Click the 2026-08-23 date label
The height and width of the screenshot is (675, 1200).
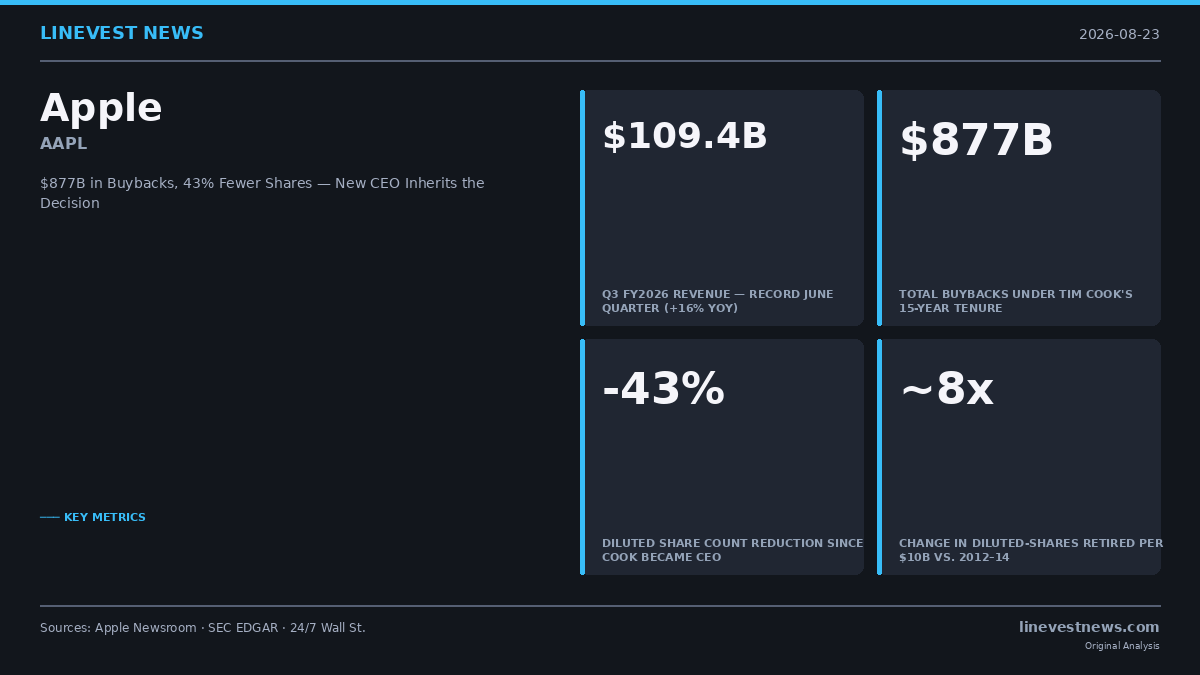coord(1119,35)
